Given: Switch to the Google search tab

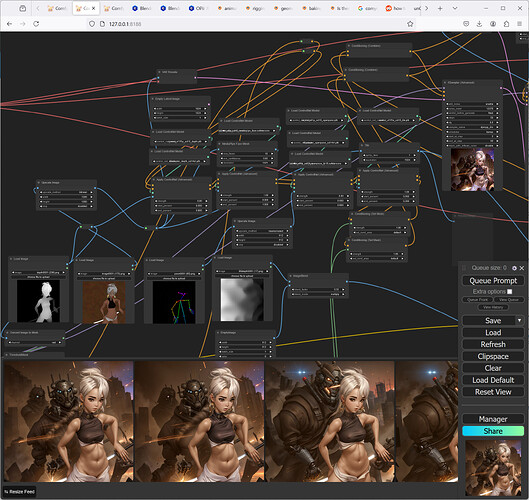Looking at the screenshot, I should 368,8.
